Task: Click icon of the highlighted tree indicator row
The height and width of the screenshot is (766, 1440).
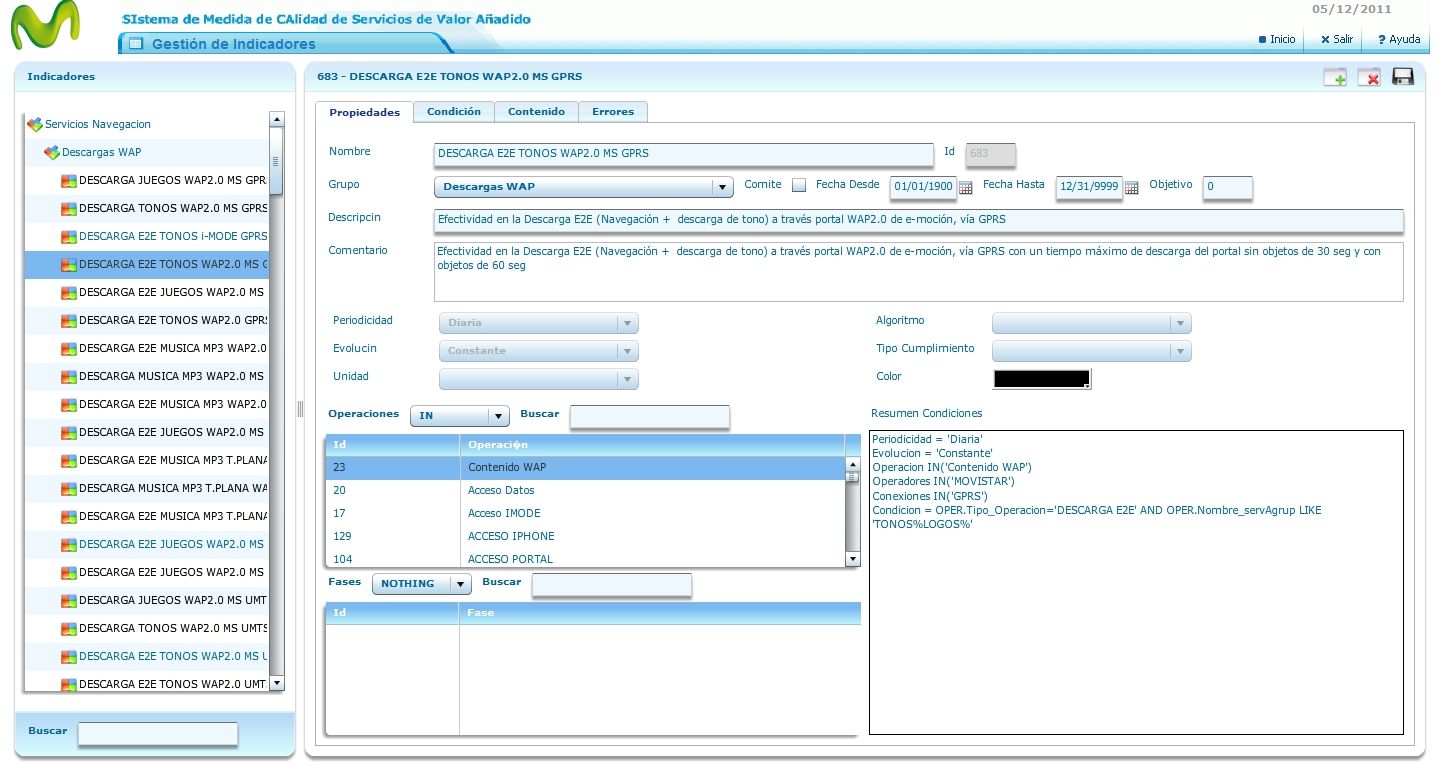Action: click(x=68, y=265)
